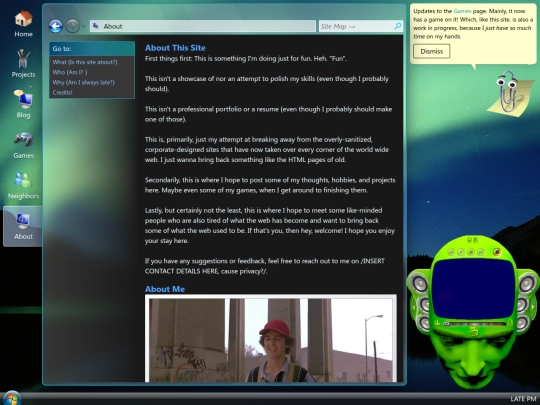Image resolution: width=540 pixels, height=405 pixels.
Task: Click left arrow beside media player speakers
Action: pos(414,308)
